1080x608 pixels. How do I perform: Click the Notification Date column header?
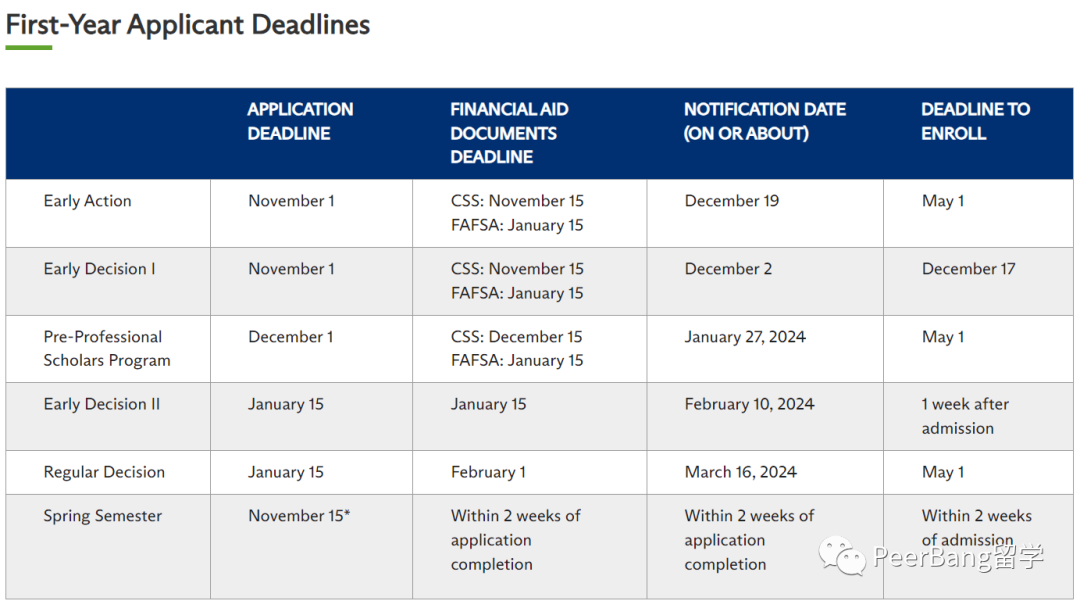tap(765, 121)
